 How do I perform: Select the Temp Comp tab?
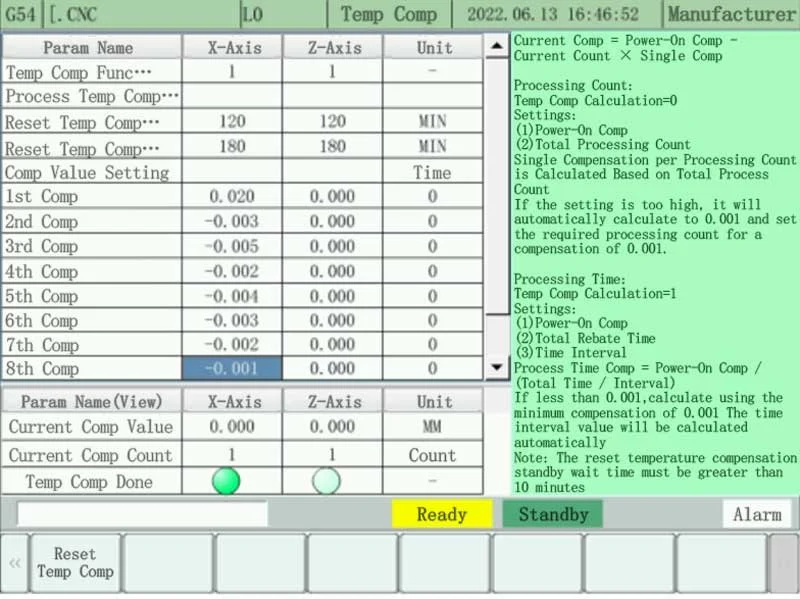390,14
